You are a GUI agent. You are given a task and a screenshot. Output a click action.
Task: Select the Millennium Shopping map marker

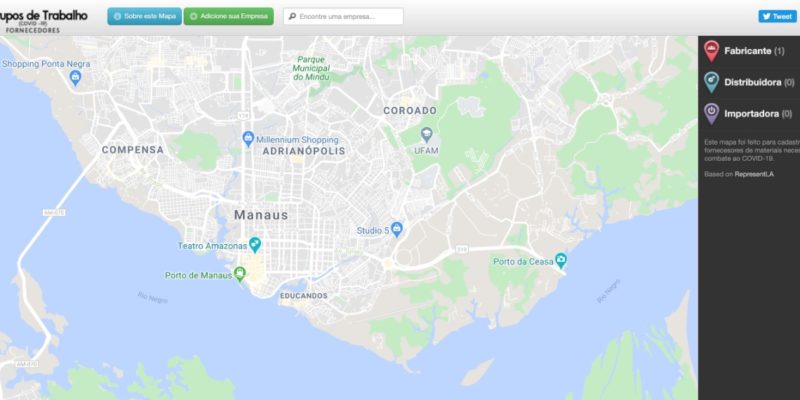248,138
